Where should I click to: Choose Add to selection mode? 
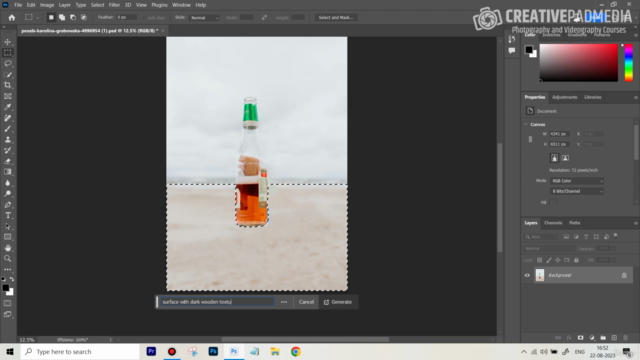pyautogui.click(x=62, y=18)
